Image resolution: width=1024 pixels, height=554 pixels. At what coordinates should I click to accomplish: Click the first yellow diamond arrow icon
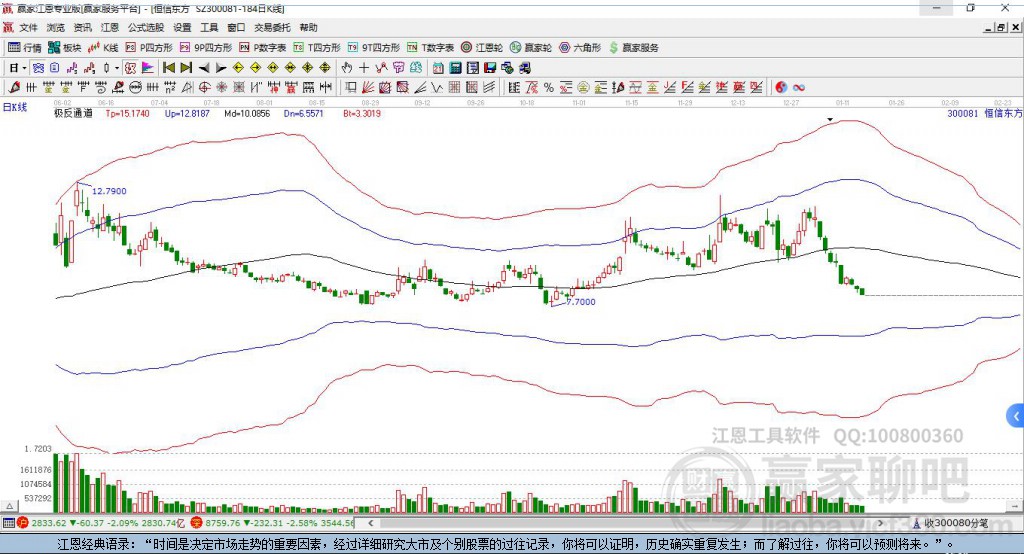(x=238, y=68)
